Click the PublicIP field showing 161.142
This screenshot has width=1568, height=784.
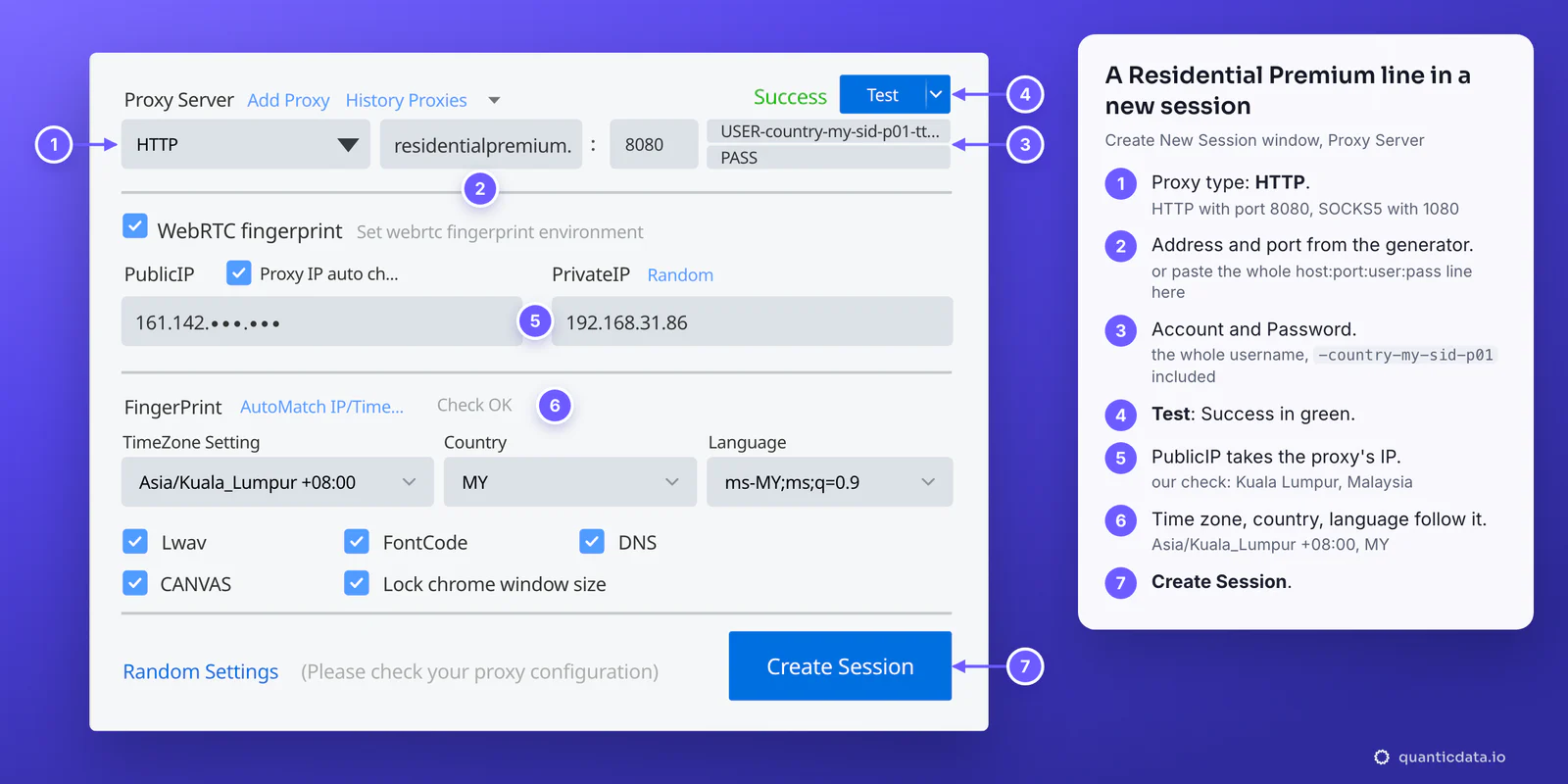(x=321, y=321)
